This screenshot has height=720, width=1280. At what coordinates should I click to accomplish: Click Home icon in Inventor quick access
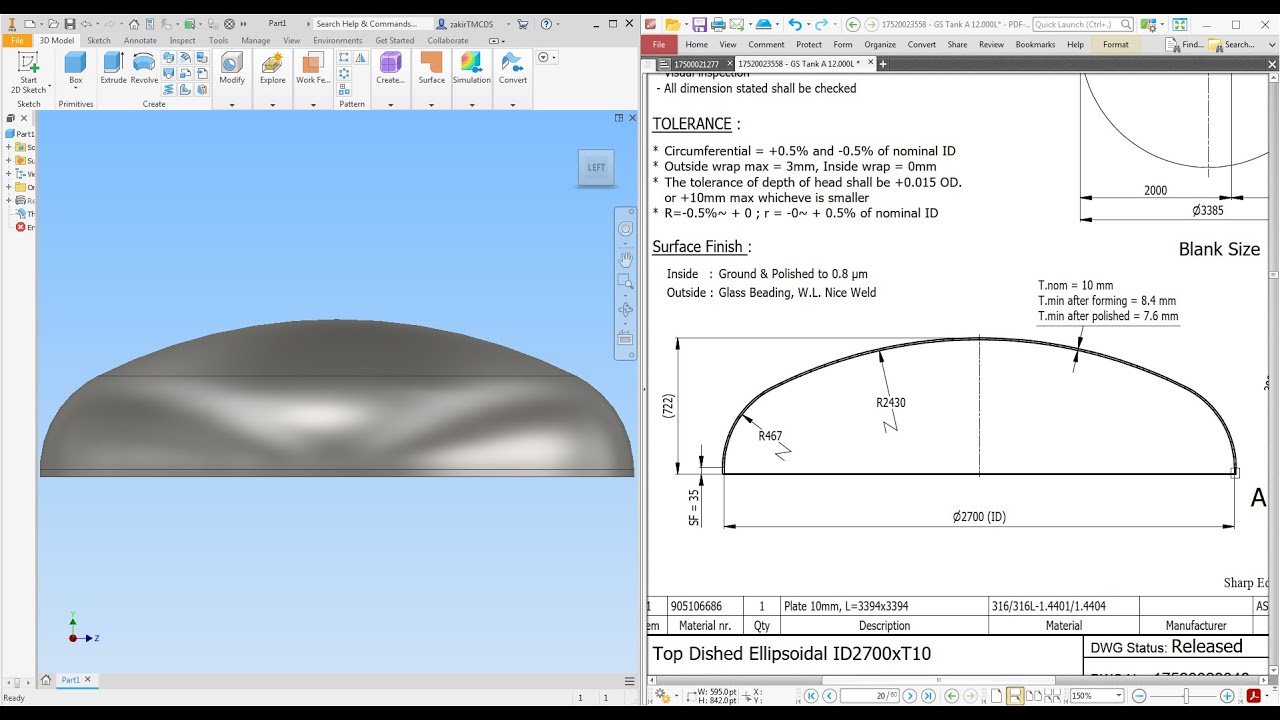(134, 24)
